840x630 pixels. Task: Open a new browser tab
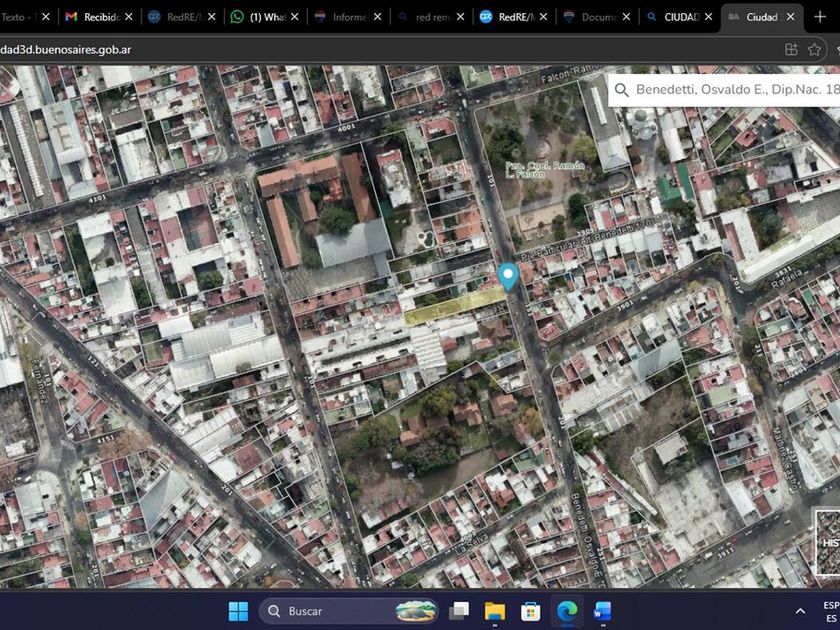pos(820,17)
